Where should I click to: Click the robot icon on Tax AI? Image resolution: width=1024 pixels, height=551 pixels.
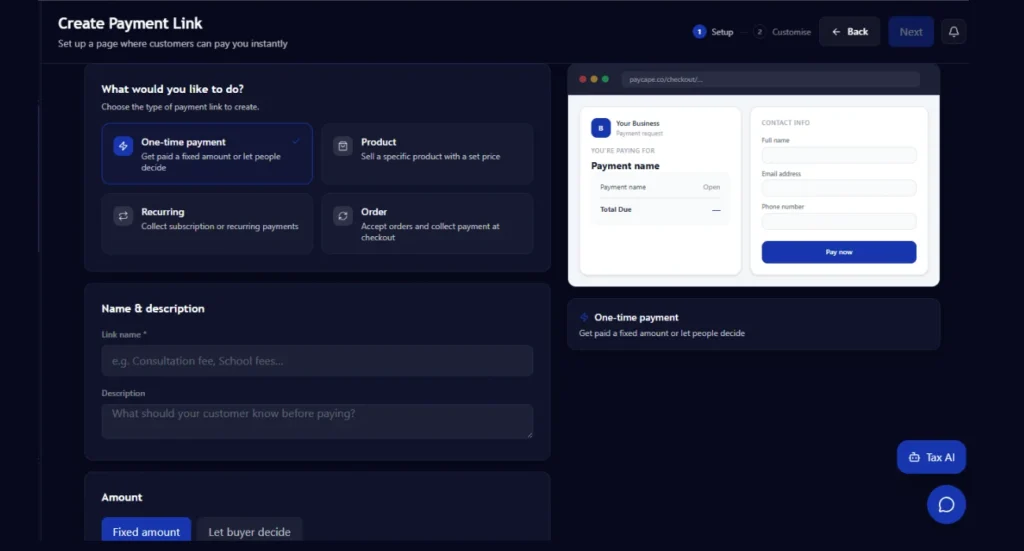914,458
